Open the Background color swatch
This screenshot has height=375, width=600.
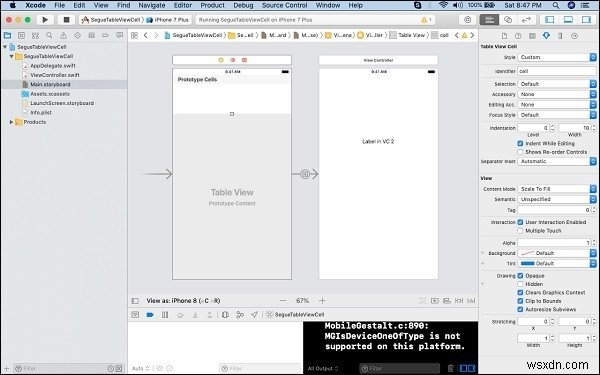528,253
